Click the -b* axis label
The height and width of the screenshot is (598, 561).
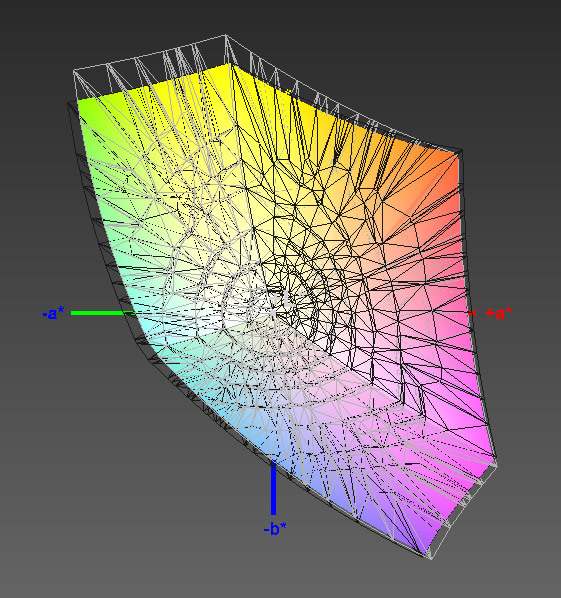(275, 529)
